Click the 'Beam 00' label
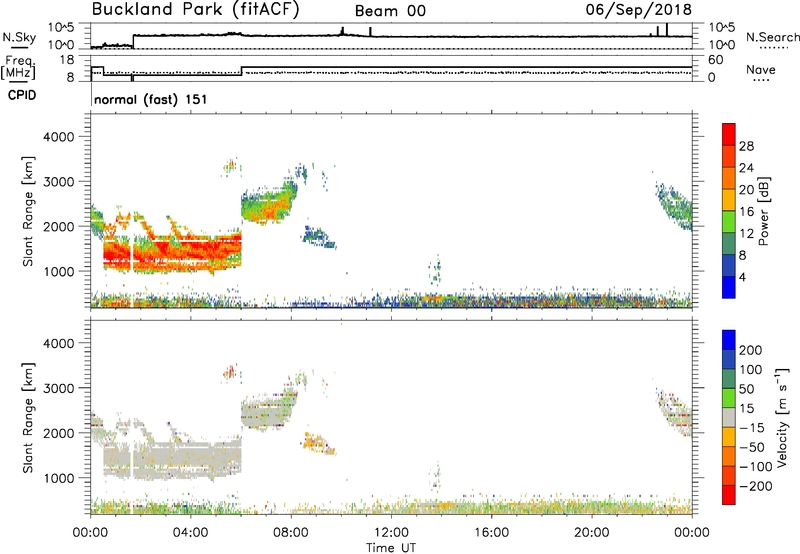The height and width of the screenshot is (554, 800). tap(390, 11)
